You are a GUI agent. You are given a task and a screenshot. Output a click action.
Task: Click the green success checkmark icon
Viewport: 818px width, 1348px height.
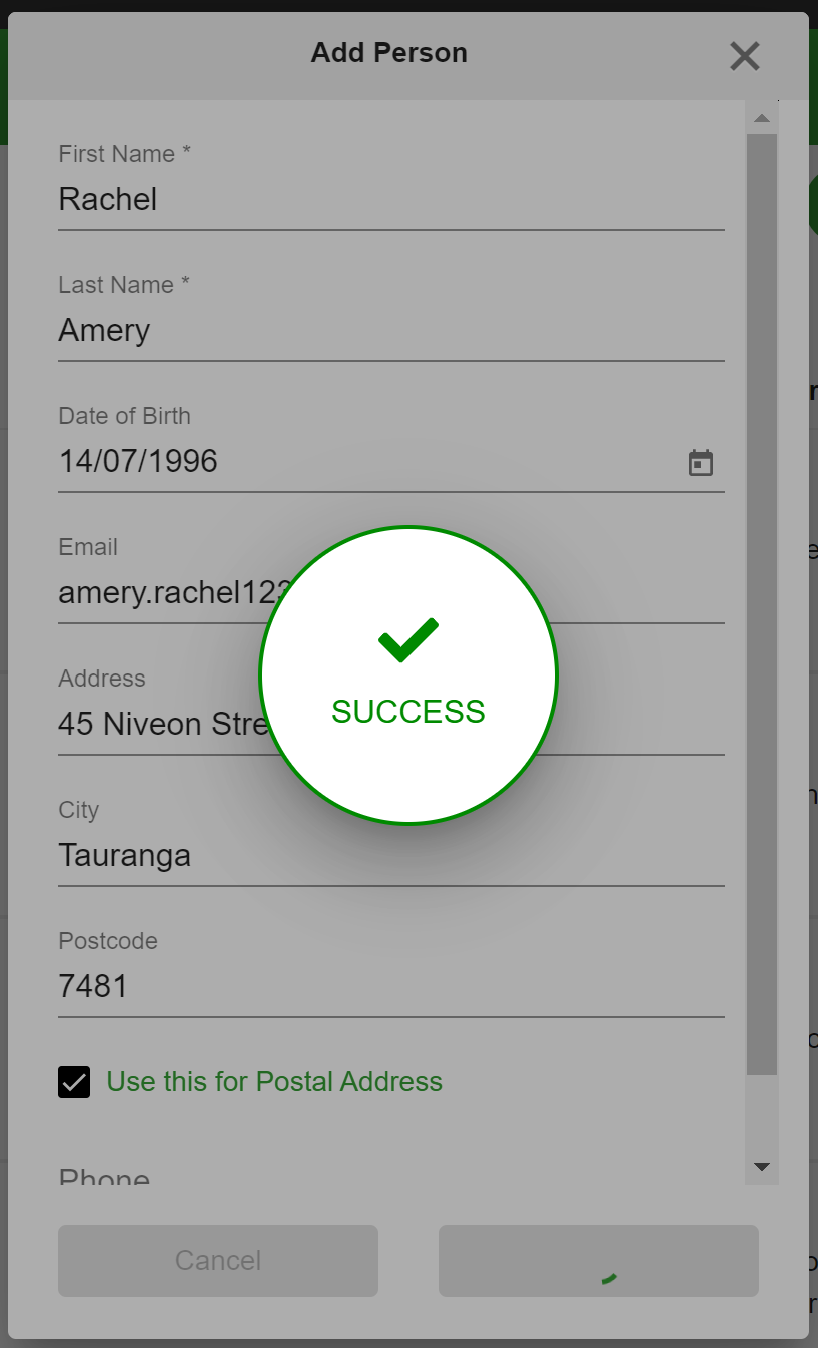408,640
